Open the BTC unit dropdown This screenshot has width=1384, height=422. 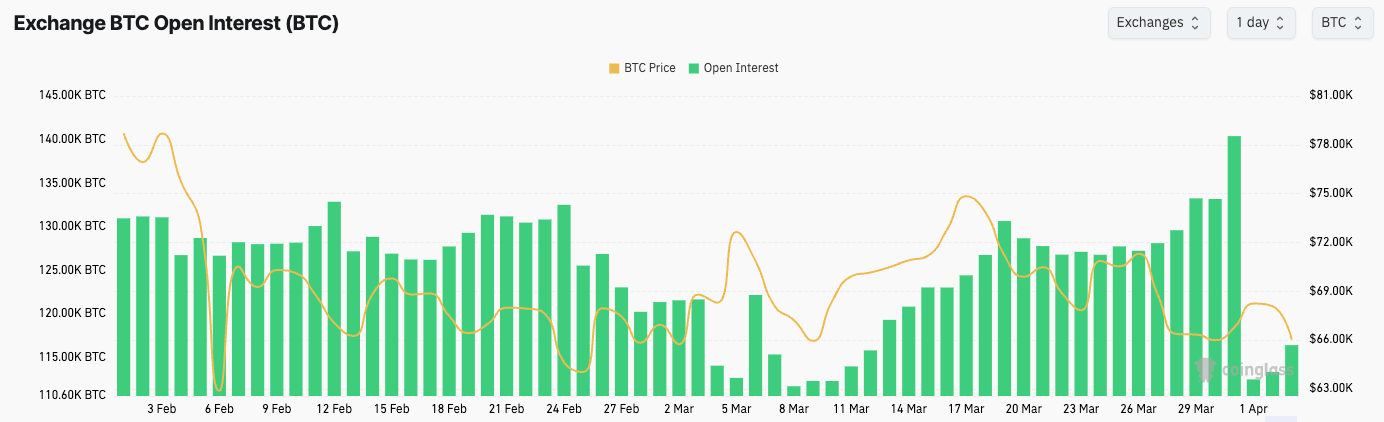click(1342, 23)
